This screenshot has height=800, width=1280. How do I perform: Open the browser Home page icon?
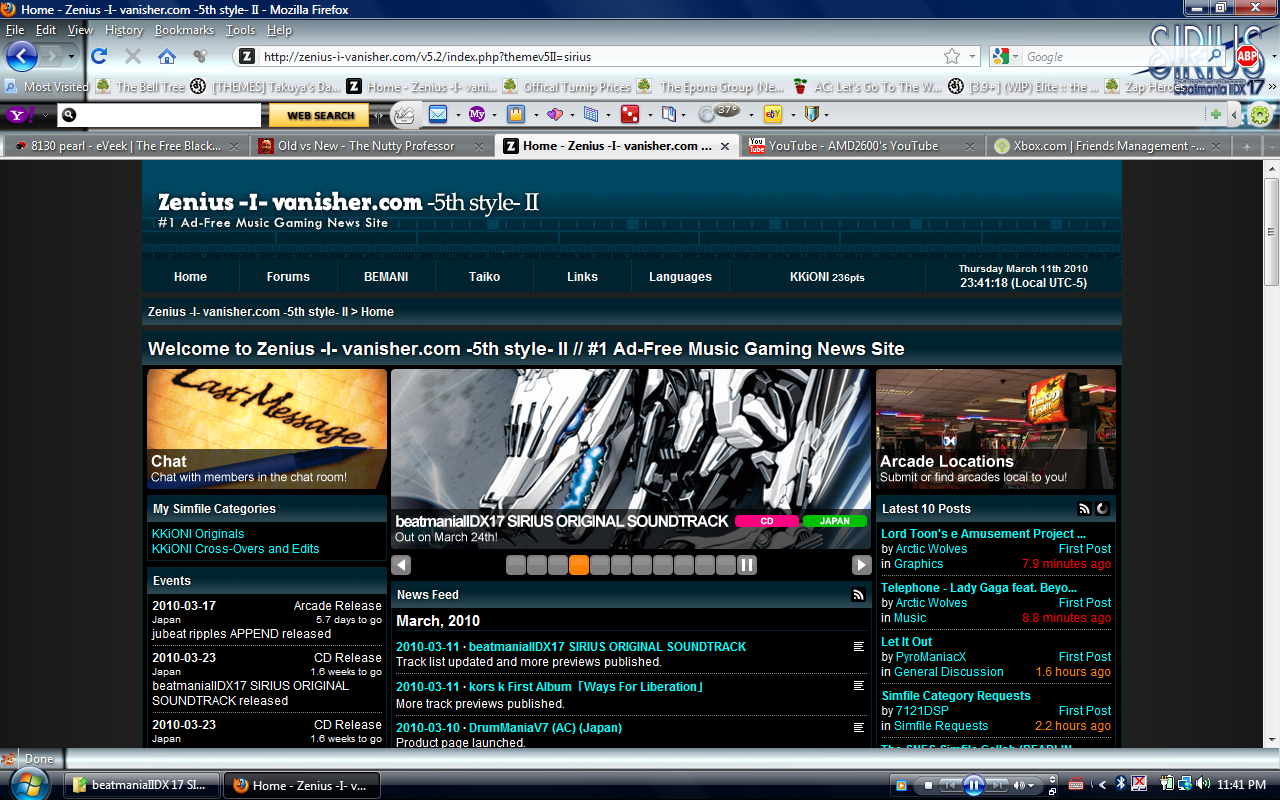(167, 56)
